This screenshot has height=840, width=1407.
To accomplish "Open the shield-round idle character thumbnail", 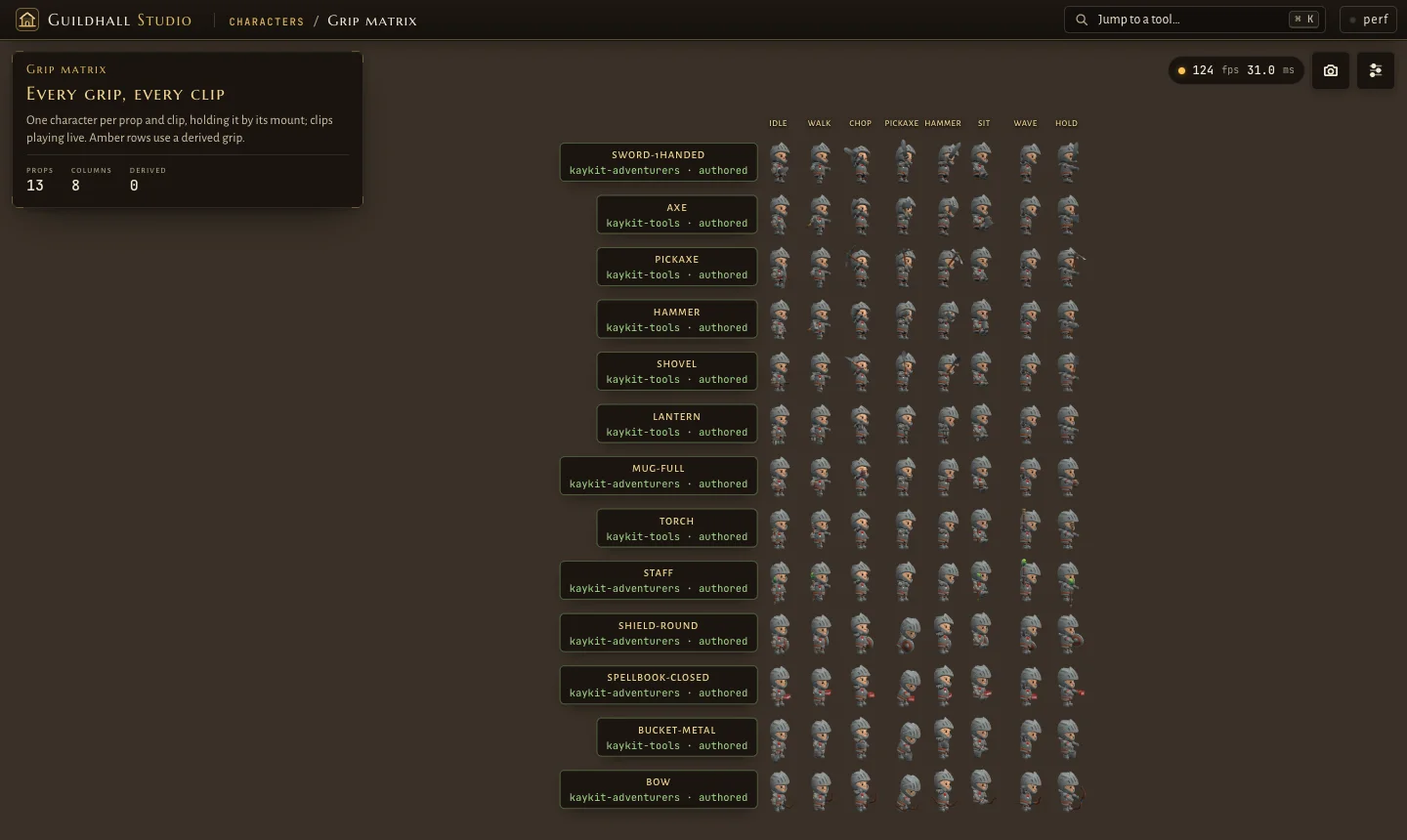I will click(779, 633).
